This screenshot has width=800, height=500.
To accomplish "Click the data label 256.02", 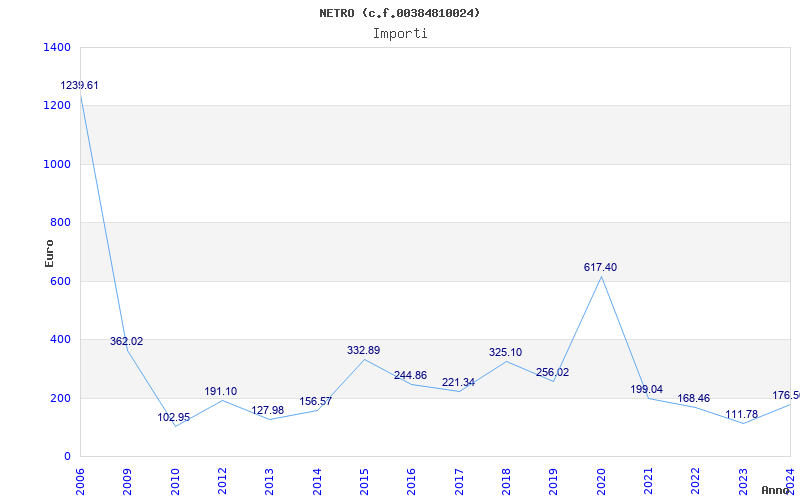I will tap(553, 372).
